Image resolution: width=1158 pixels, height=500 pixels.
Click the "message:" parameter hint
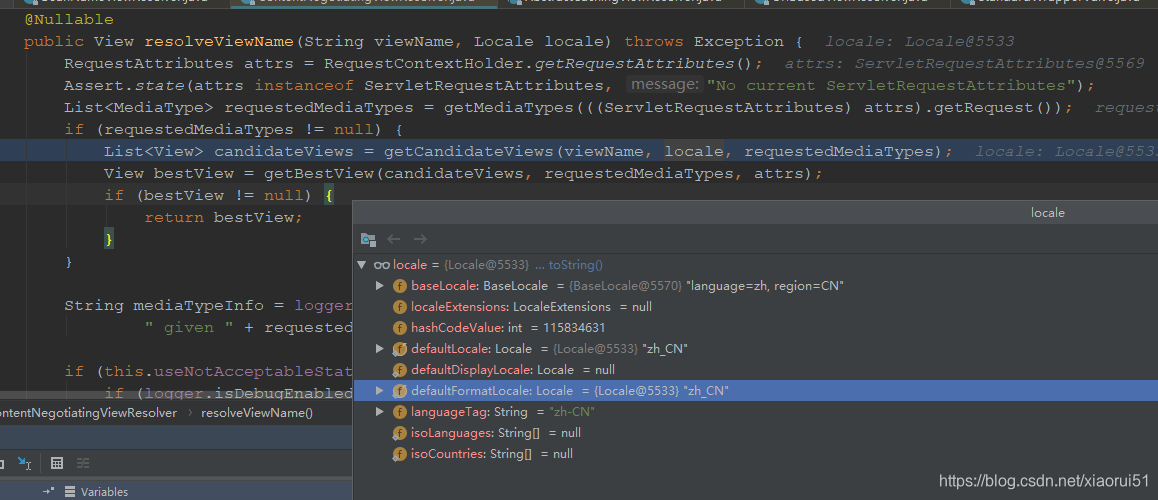(664, 85)
